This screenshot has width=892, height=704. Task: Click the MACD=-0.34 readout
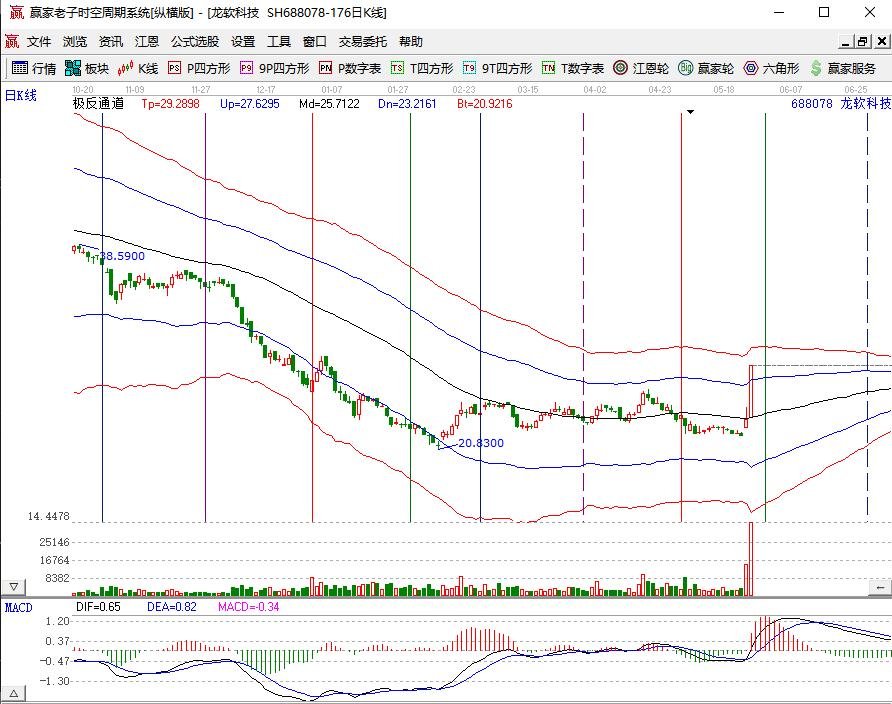(x=248, y=607)
